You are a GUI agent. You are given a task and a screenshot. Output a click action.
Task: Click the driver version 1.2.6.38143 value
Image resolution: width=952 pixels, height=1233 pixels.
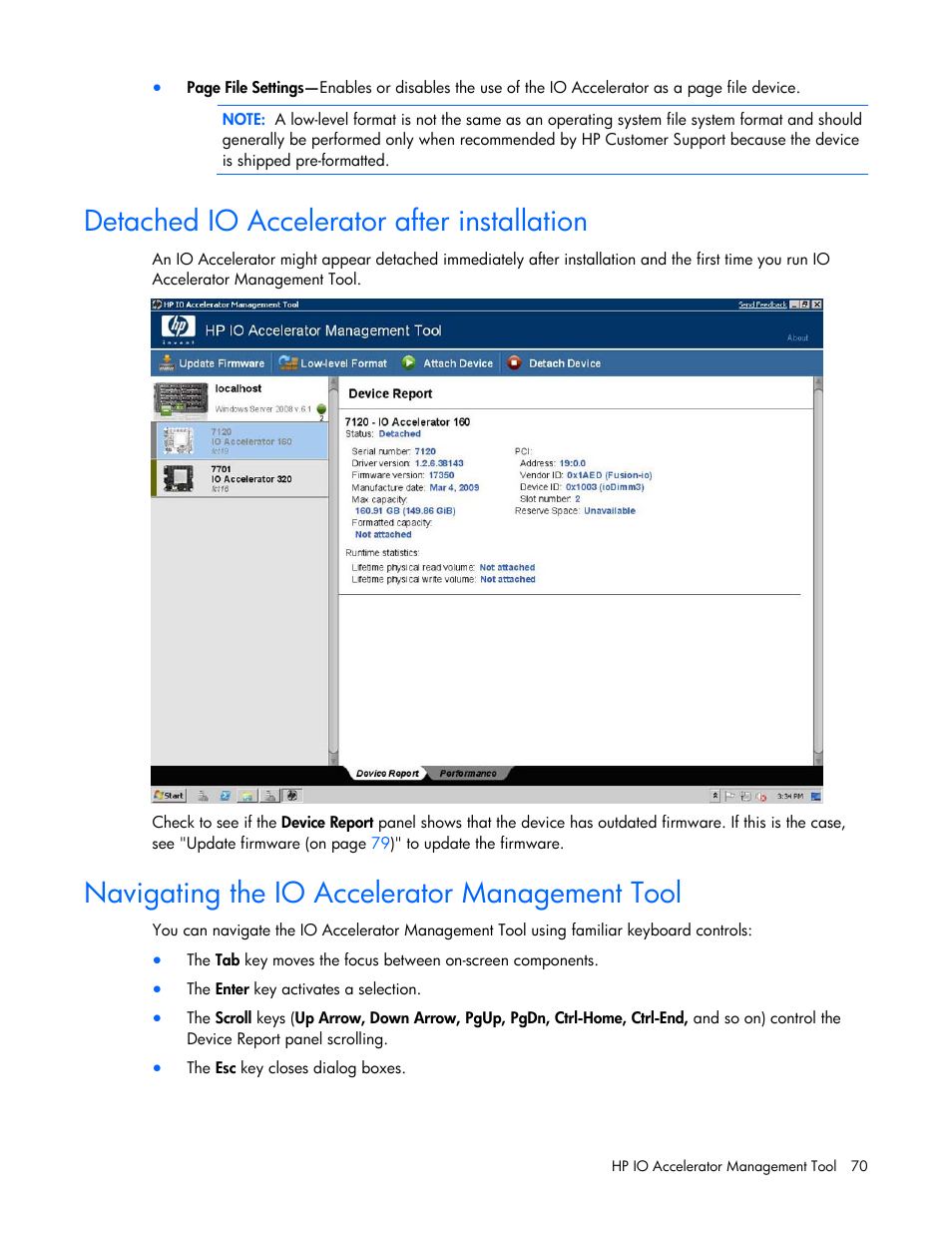coord(439,463)
